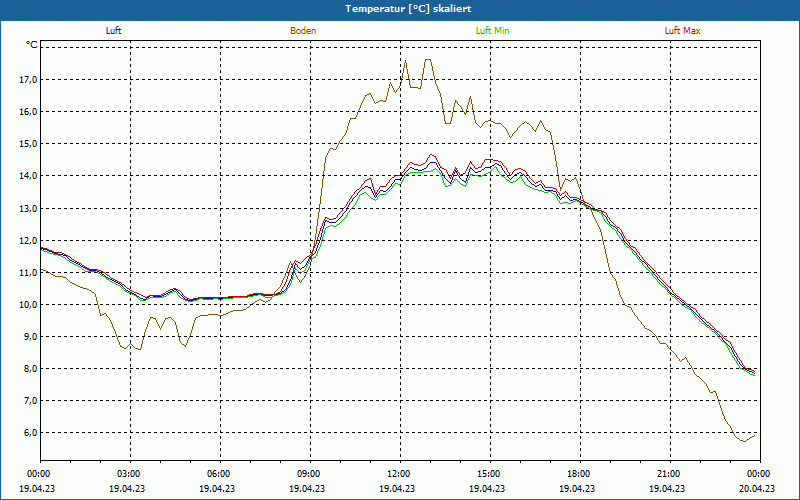Click the 06:00 time label

coord(219,474)
